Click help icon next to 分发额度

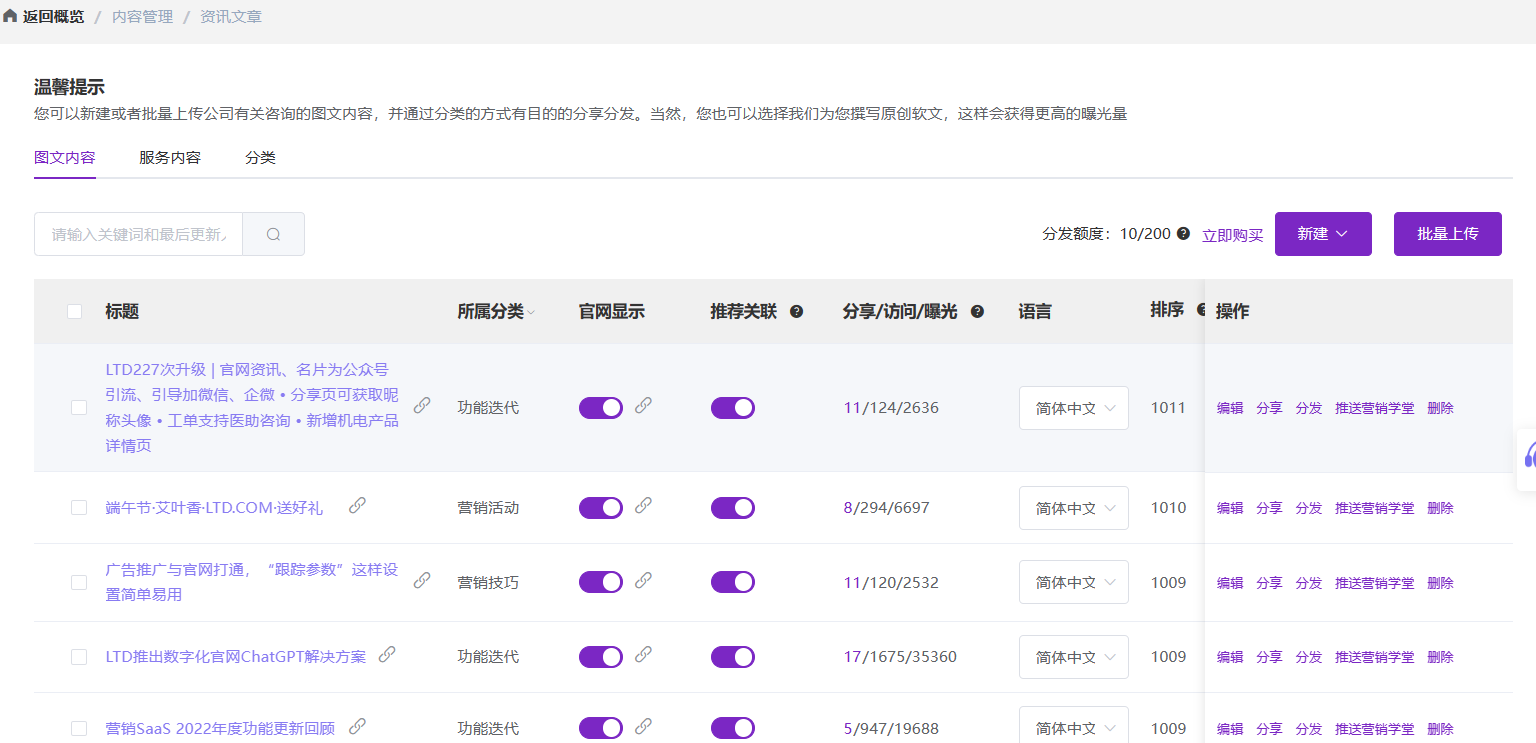pos(1183,233)
